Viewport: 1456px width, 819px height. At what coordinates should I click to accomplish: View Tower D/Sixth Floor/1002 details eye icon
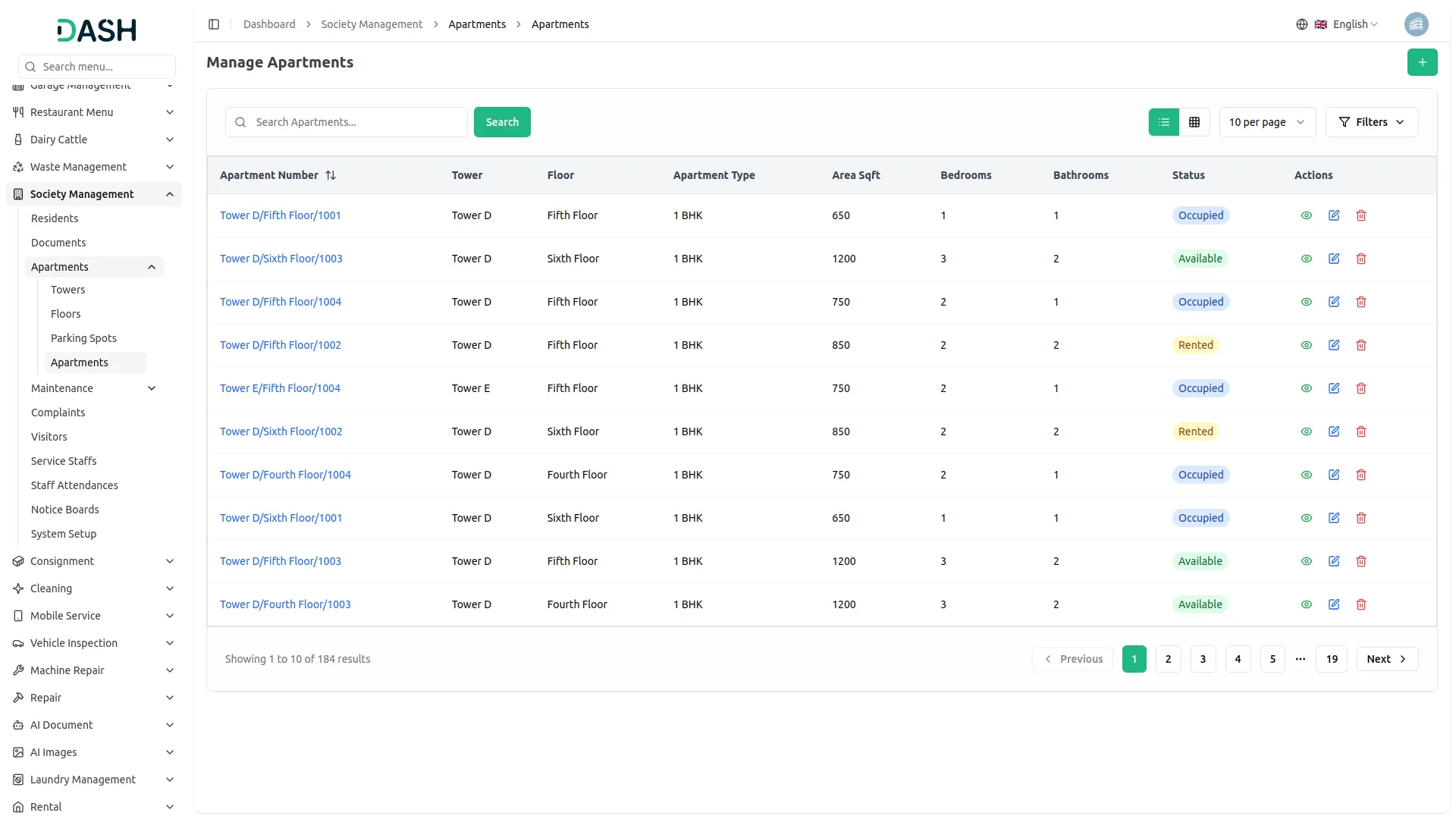[1306, 431]
